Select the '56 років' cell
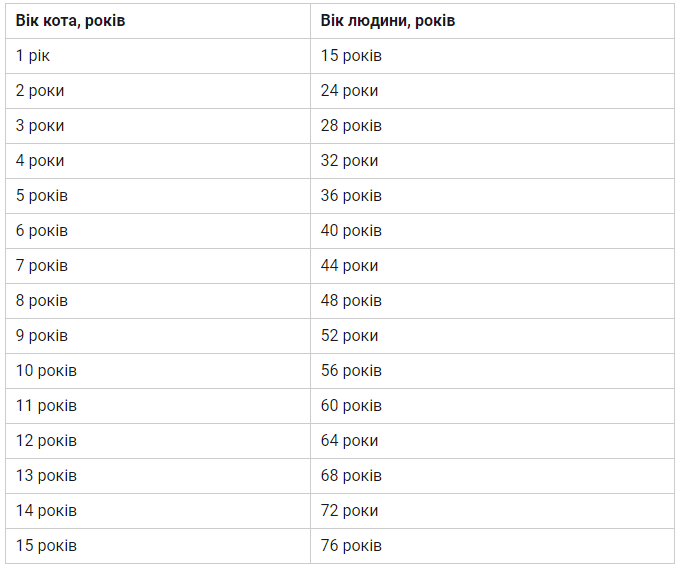This screenshot has height=568, width=679. coord(351,371)
